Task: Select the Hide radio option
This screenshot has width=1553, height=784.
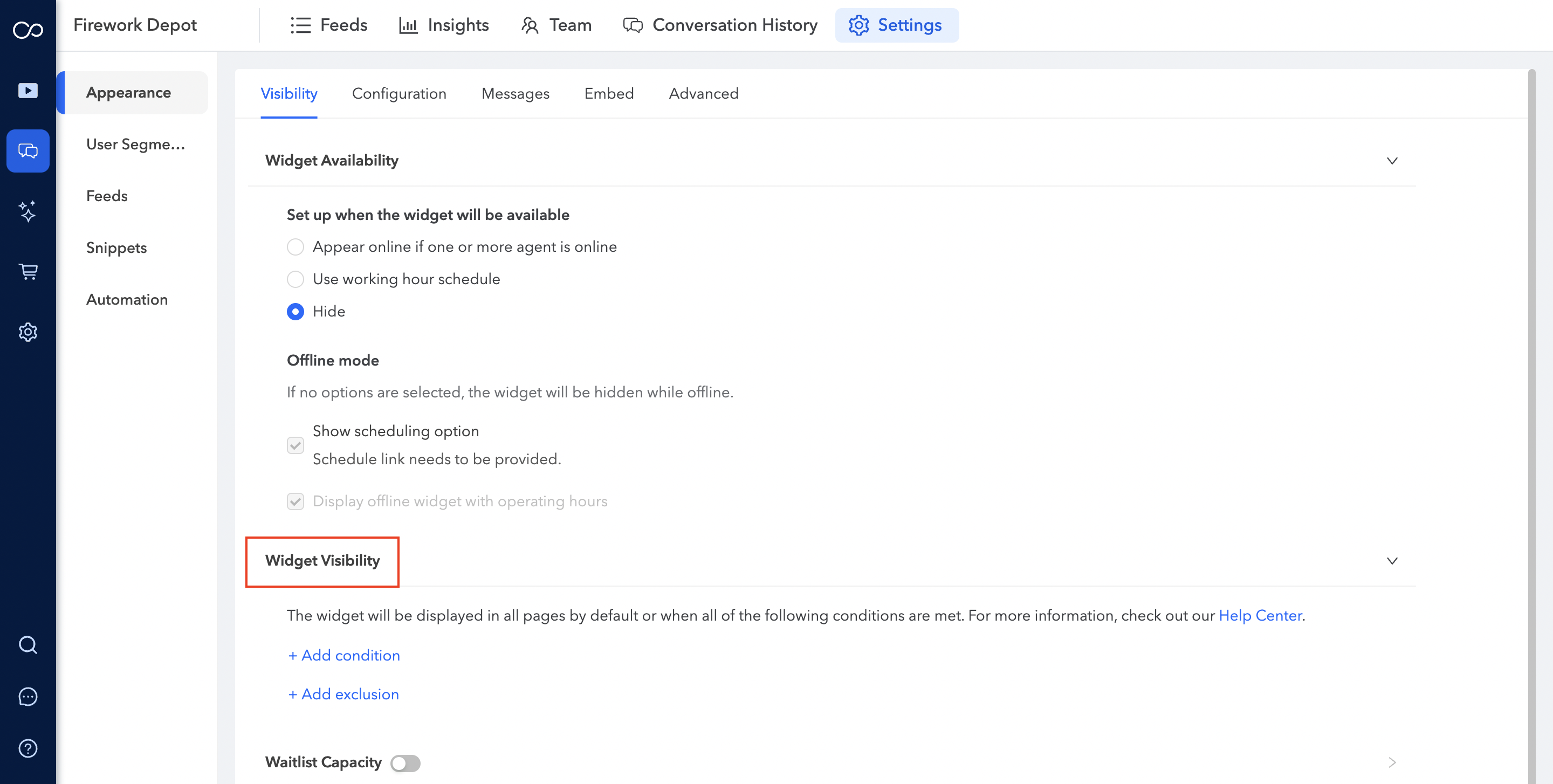Action: click(x=296, y=312)
